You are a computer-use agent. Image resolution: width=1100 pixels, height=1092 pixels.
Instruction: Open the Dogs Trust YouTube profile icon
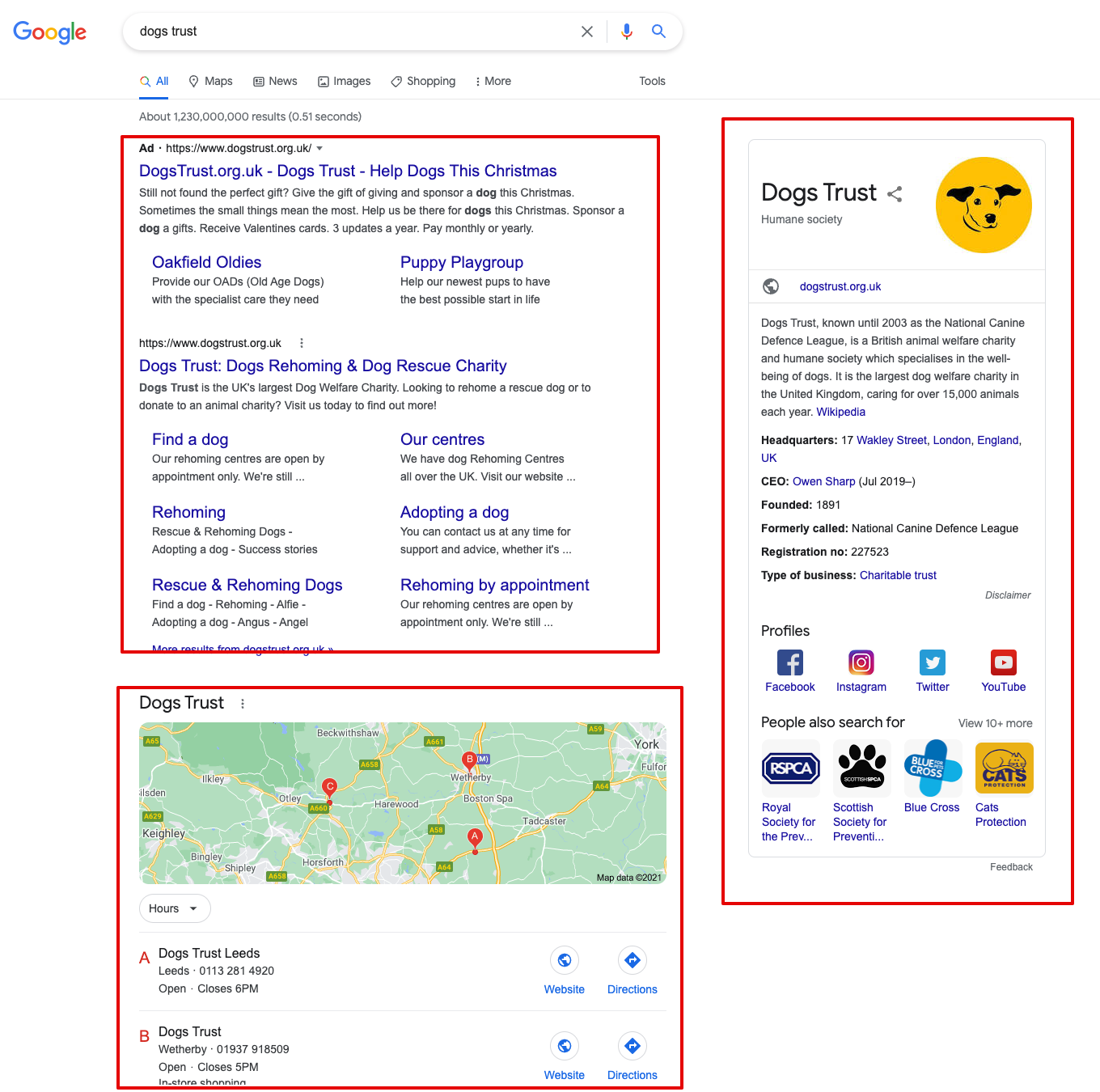pyautogui.click(x=1003, y=662)
